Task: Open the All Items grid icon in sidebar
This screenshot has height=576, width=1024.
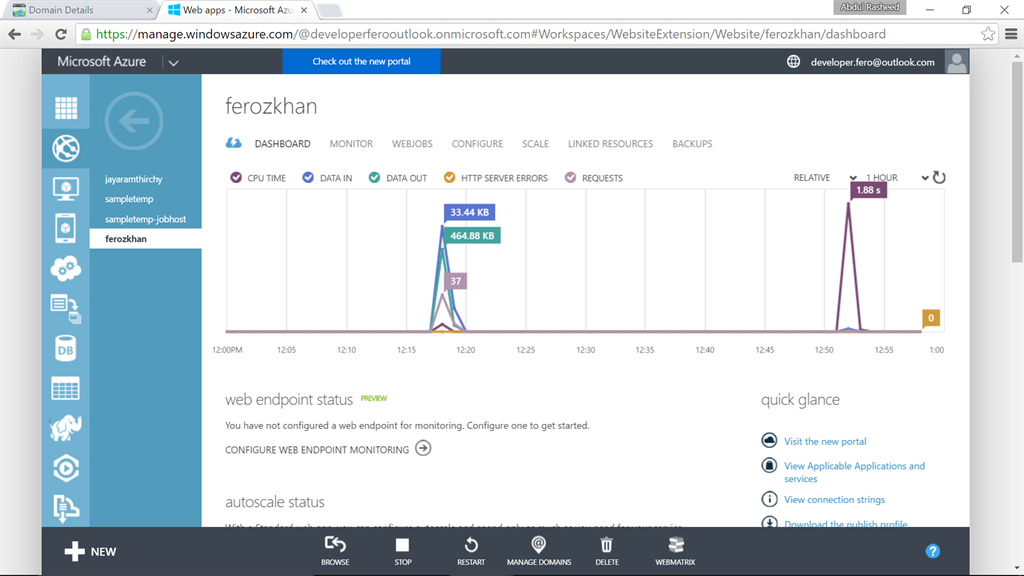Action: click(x=66, y=108)
